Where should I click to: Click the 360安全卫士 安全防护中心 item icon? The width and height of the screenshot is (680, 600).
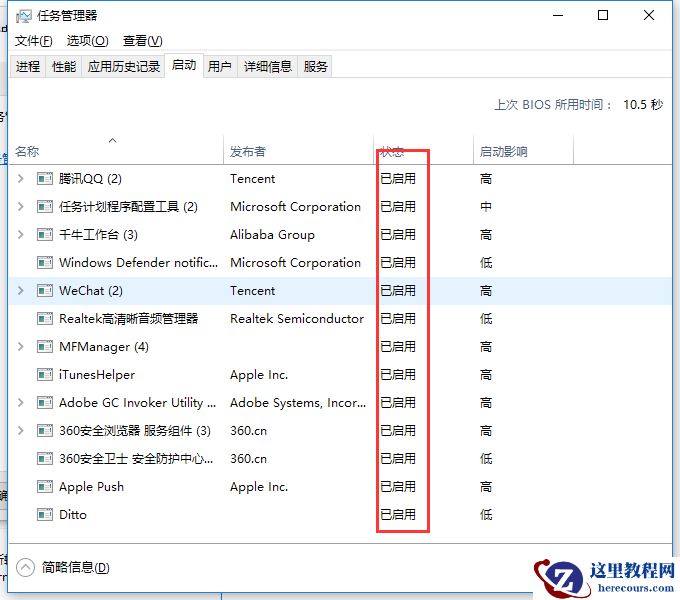click(x=45, y=459)
